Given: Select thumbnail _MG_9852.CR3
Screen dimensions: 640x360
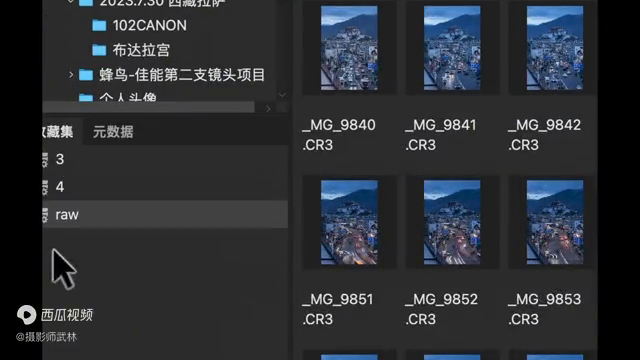Looking at the screenshot, I should click(452, 222).
